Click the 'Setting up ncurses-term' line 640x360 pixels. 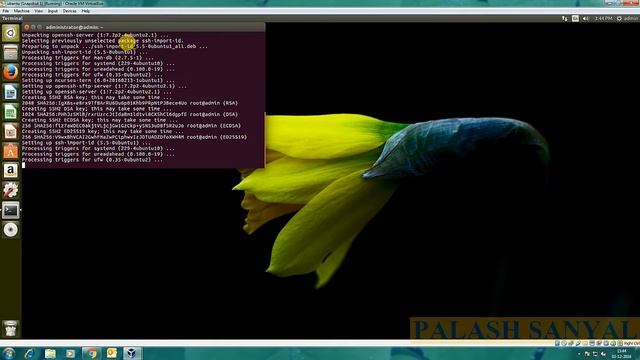tap(98, 80)
